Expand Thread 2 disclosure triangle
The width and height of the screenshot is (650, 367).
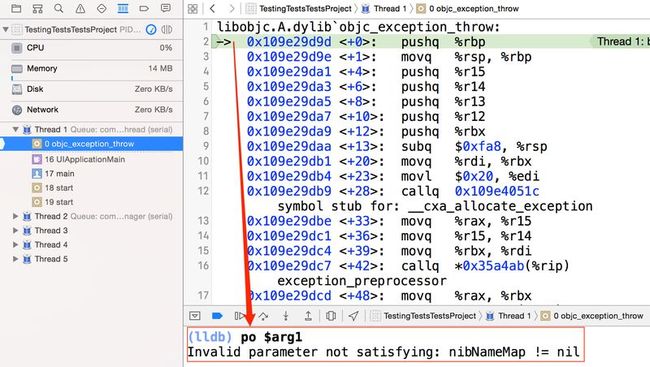(x=15, y=216)
